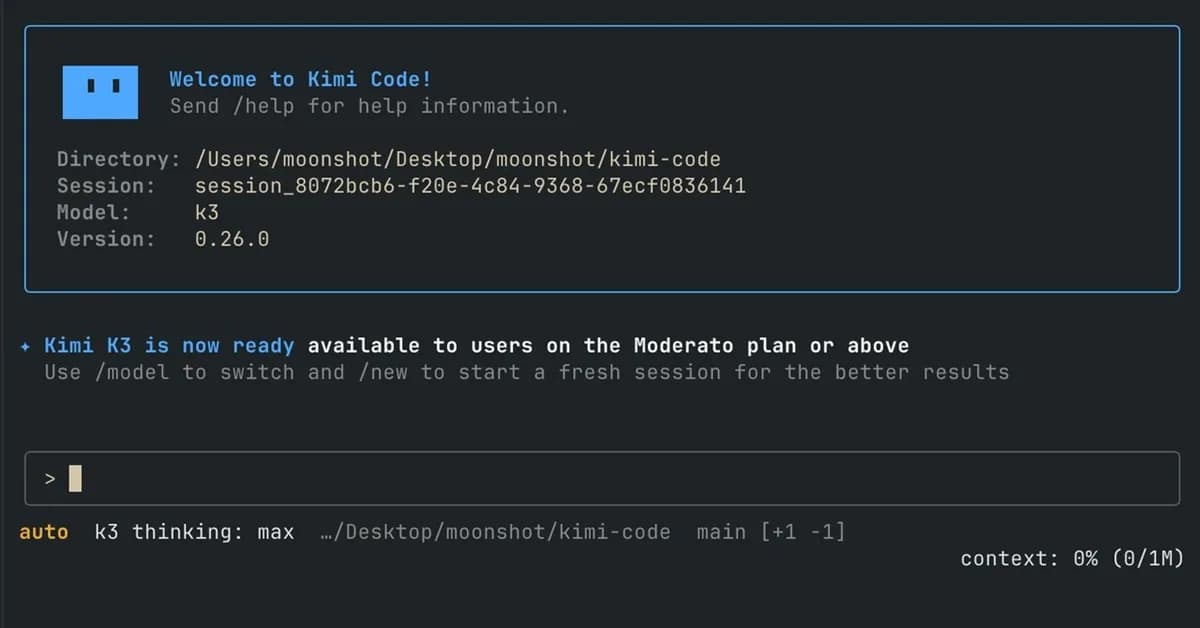Click the blue Kimi mascot logo
Viewport: 1200px width, 628px height.
(x=102, y=92)
